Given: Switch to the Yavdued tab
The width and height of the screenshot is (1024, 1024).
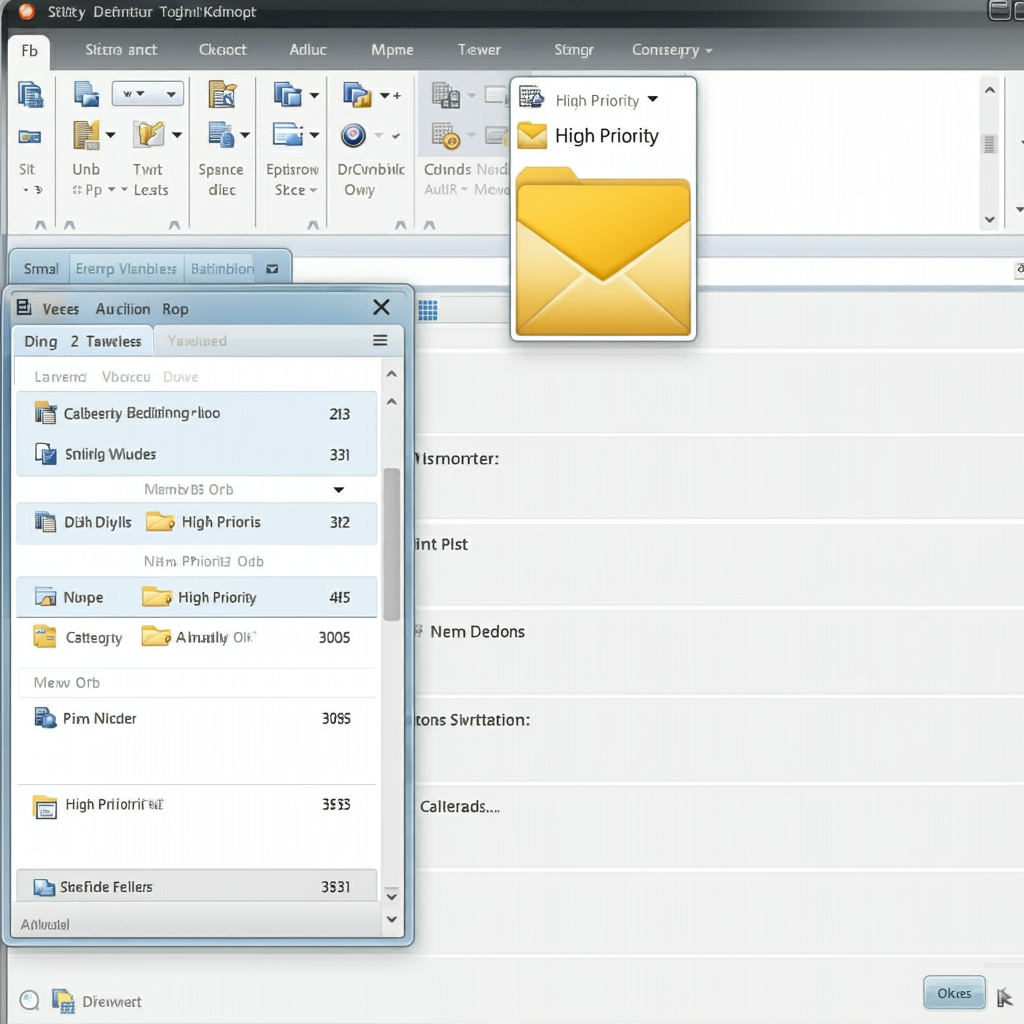Looking at the screenshot, I should tap(197, 341).
